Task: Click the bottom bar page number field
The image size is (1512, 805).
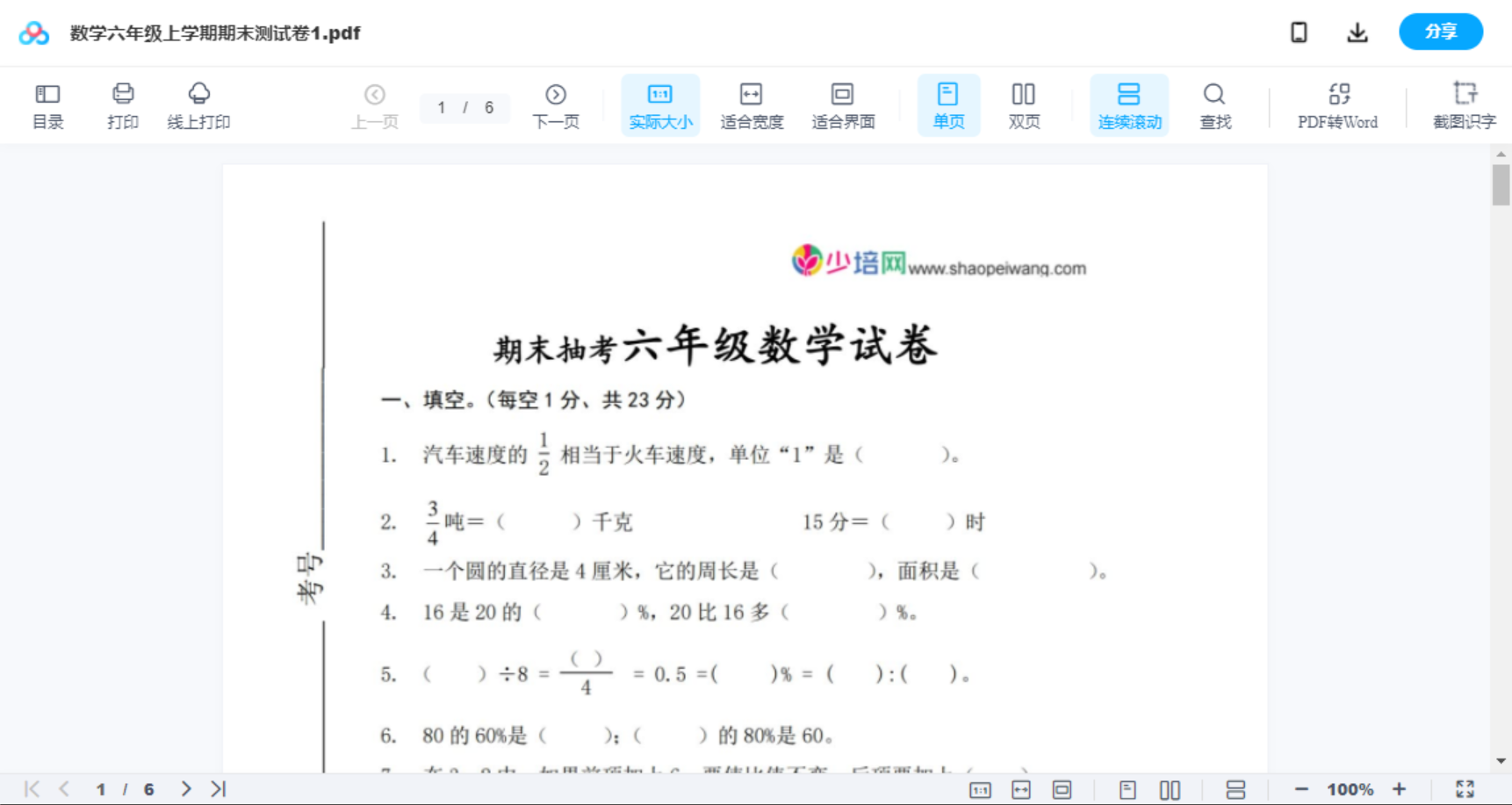Action: click(125, 789)
